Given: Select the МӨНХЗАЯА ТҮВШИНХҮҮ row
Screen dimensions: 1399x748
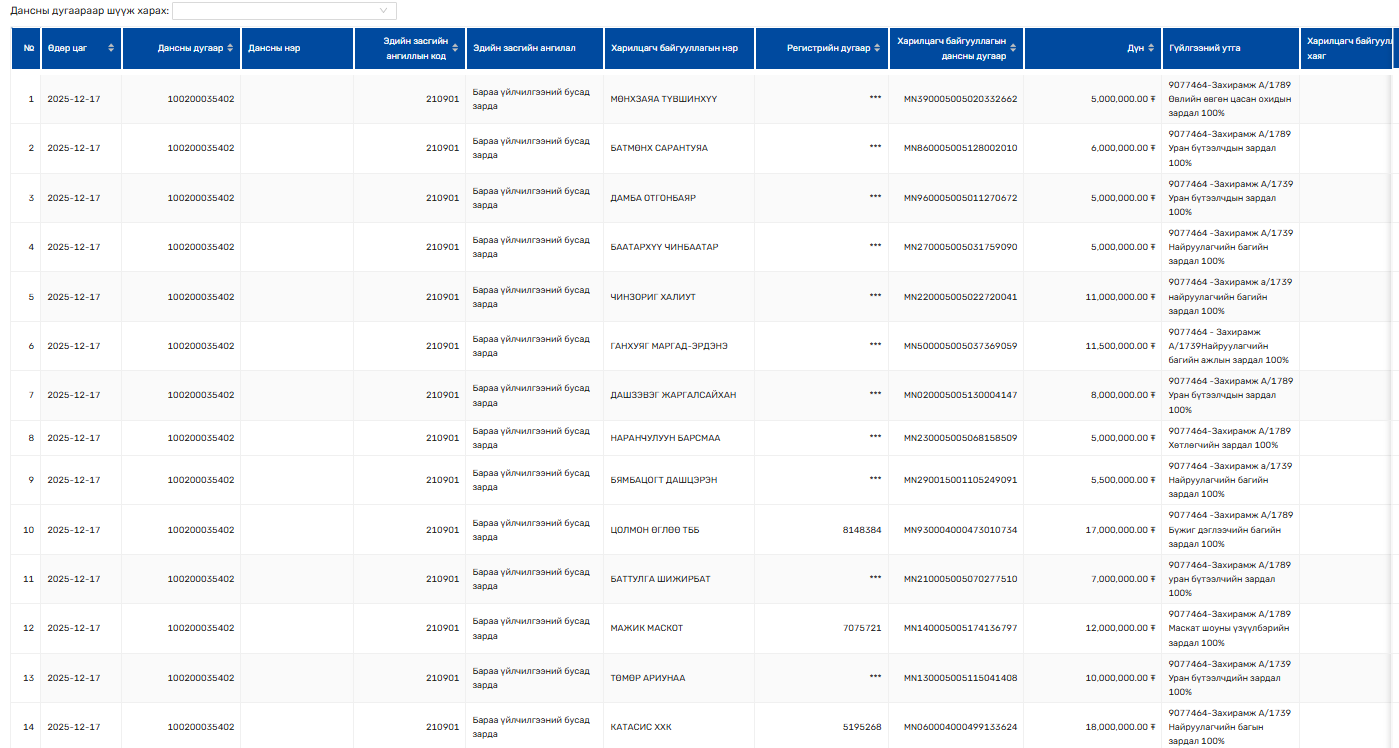Looking at the screenshot, I should (x=664, y=99).
